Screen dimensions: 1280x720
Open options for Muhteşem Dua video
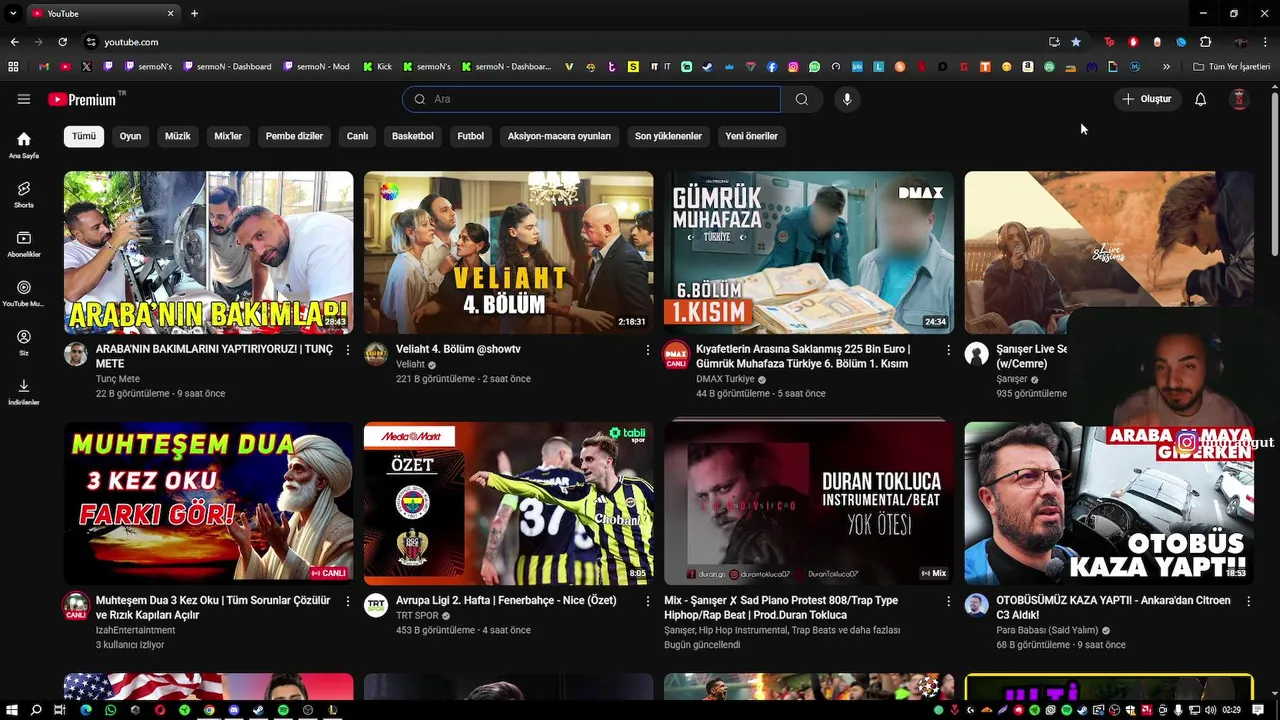(348, 601)
